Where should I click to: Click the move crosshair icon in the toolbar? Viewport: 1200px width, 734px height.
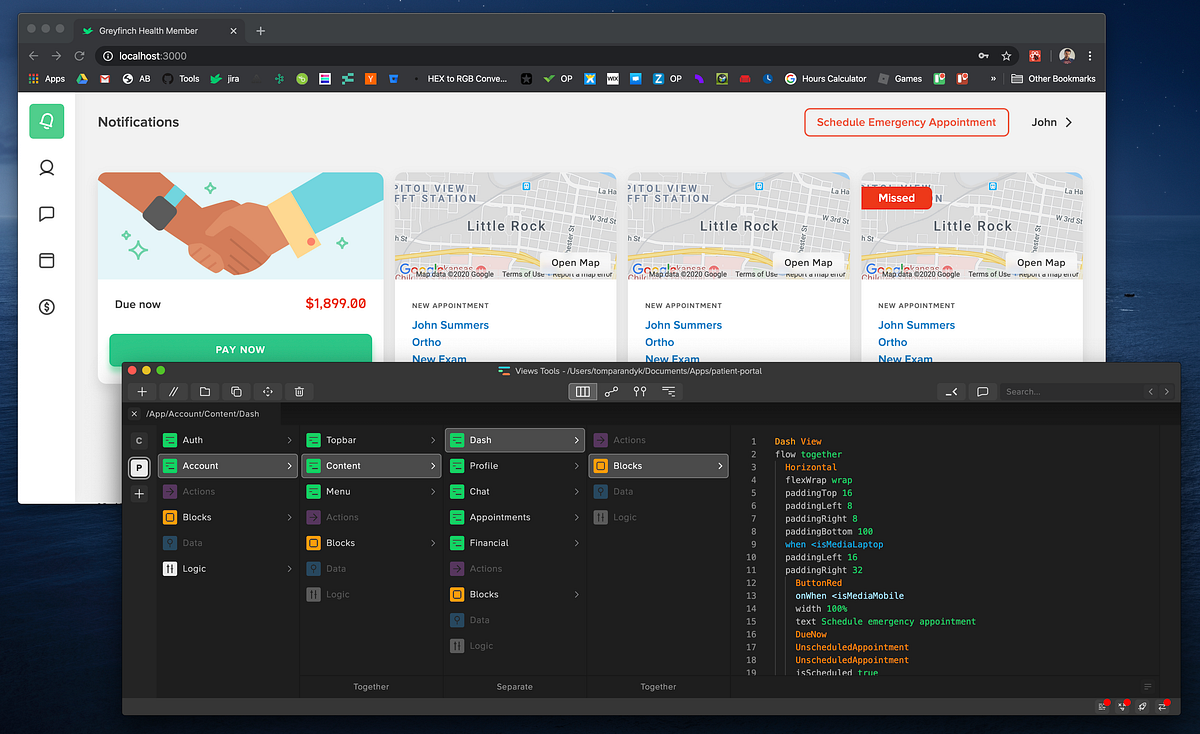(x=267, y=391)
